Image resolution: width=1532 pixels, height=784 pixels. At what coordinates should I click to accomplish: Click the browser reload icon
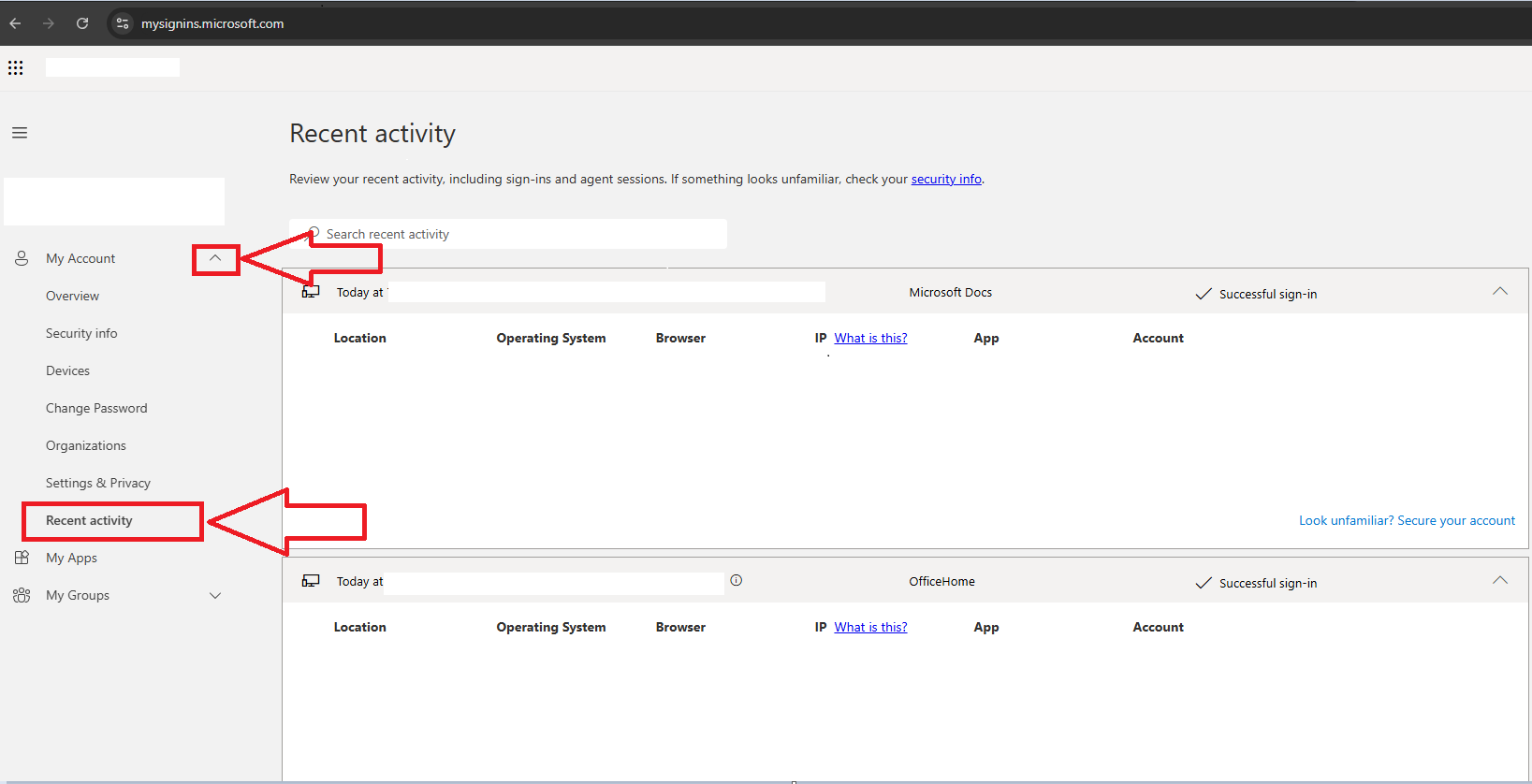coord(82,23)
